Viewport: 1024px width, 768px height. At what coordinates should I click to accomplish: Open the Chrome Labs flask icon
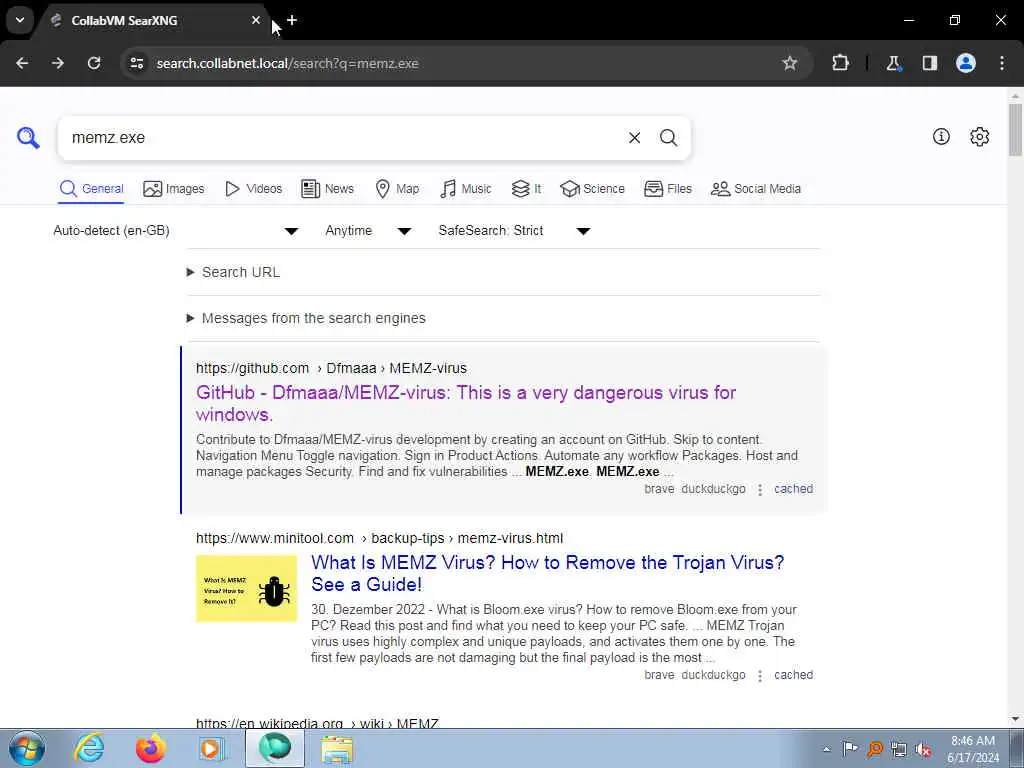(x=893, y=63)
